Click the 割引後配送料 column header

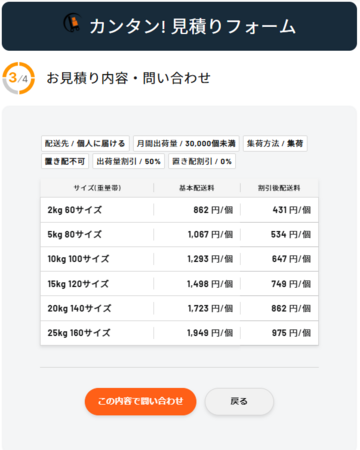point(279,188)
